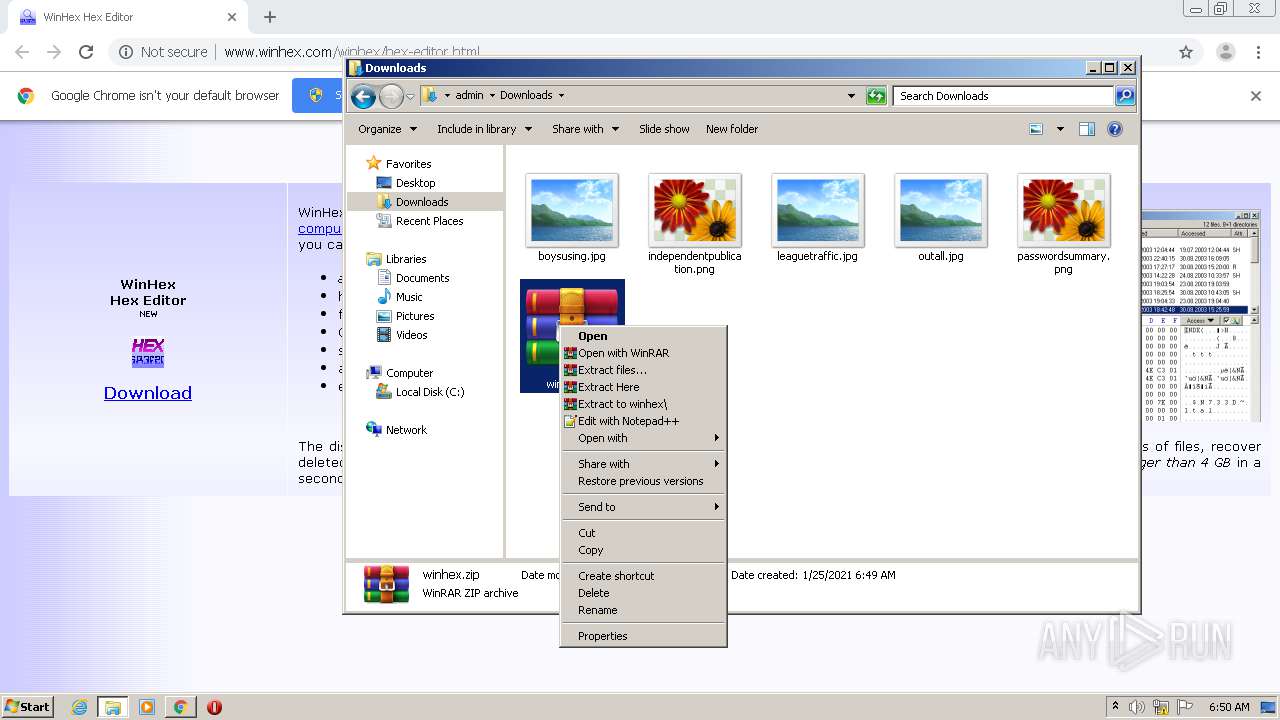This screenshot has height=720, width=1280.
Task: Choose Open with WinRAR
Action: [643, 353]
